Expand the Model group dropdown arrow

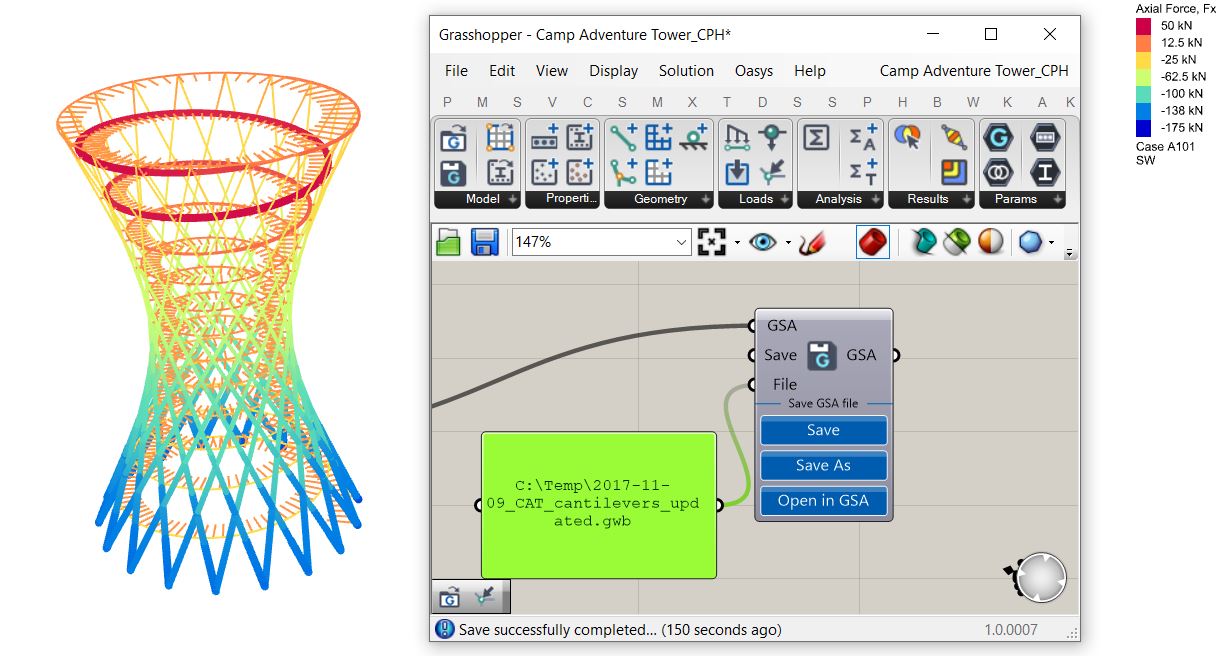(x=514, y=199)
